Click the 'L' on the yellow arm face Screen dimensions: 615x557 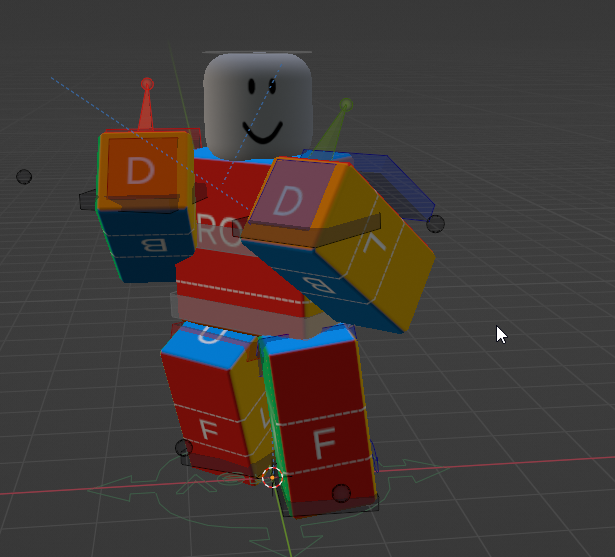click(375, 244)
